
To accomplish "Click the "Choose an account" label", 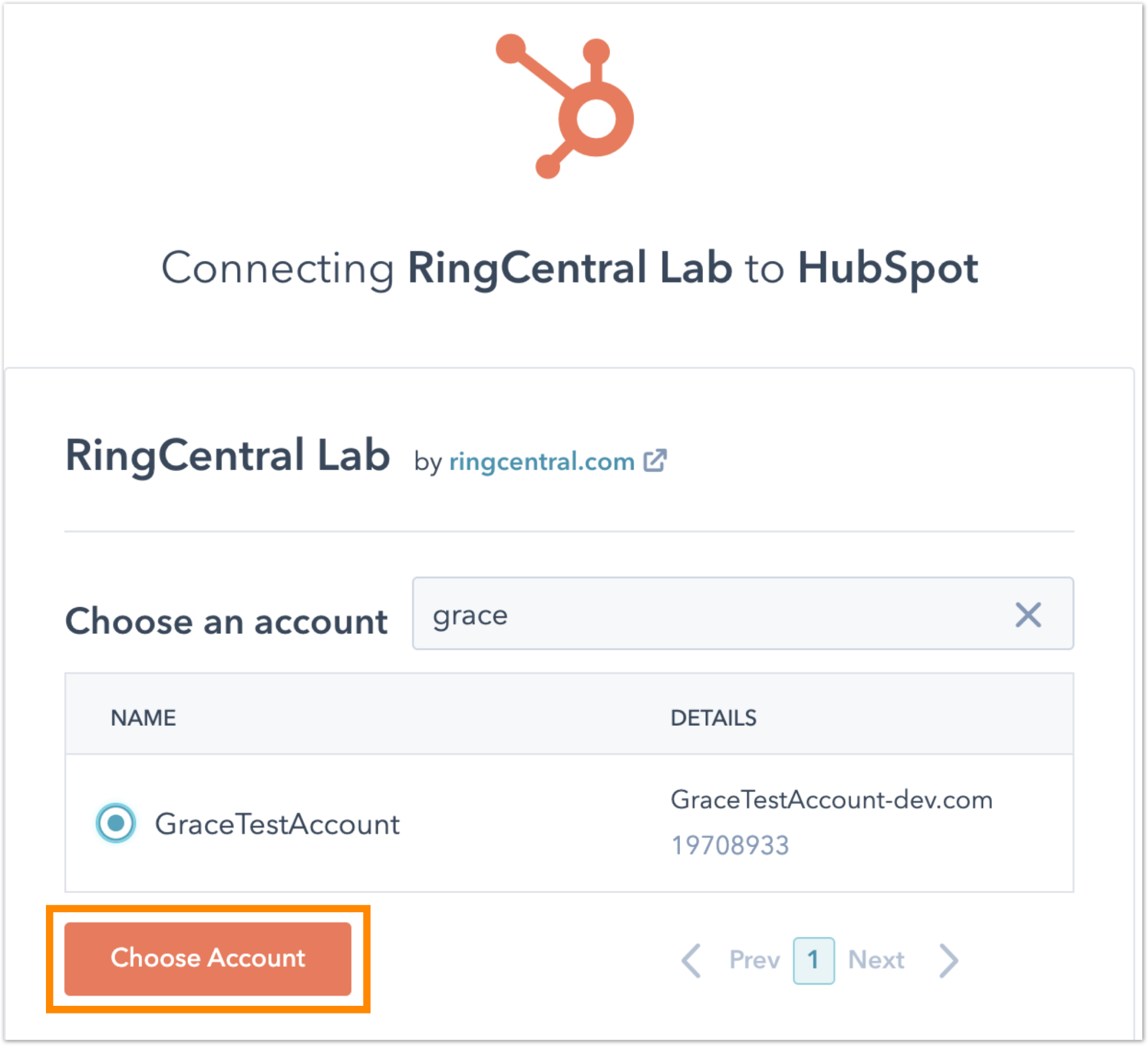I will (226, 621).
